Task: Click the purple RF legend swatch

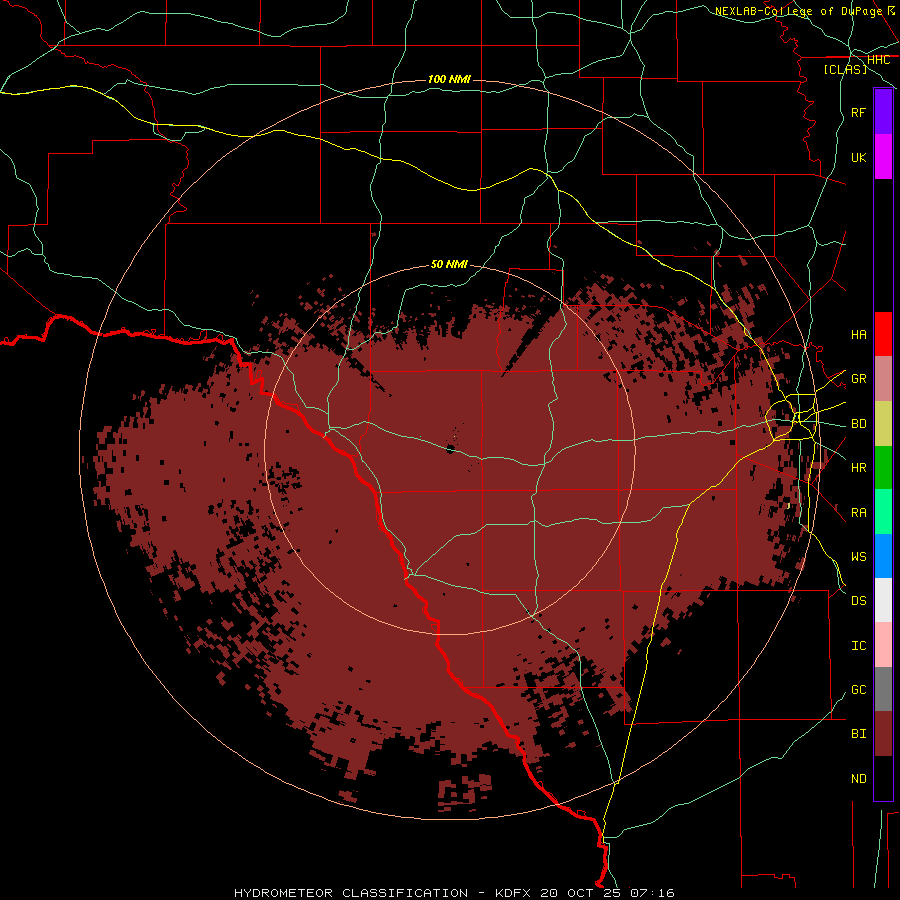Action: tap(883, 112)
